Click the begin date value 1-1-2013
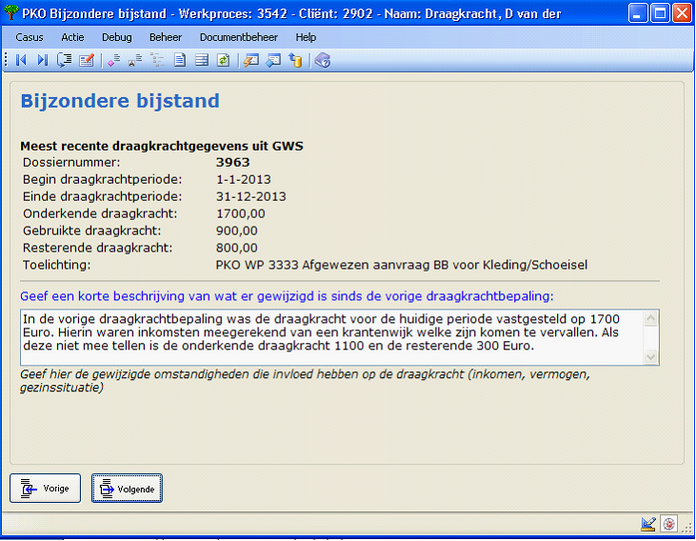This screenshot has width=696, height=541. (x=244, y=180)
